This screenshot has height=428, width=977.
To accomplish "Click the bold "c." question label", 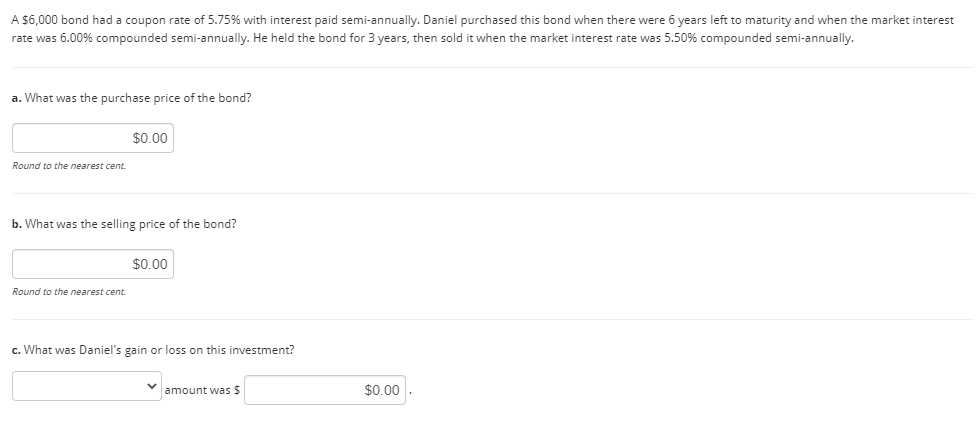I will coord(17,350).
